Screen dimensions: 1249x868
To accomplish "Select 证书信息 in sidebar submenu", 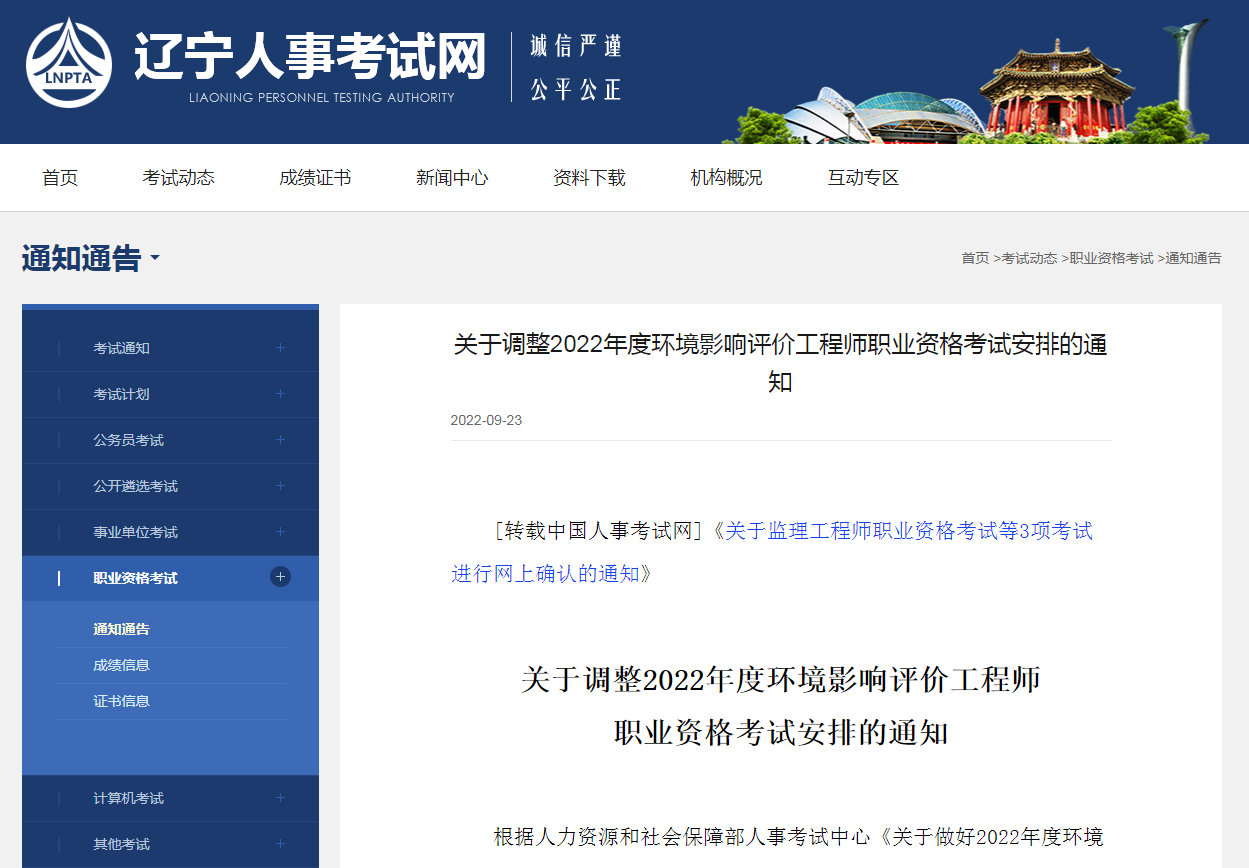I will 122,701.
